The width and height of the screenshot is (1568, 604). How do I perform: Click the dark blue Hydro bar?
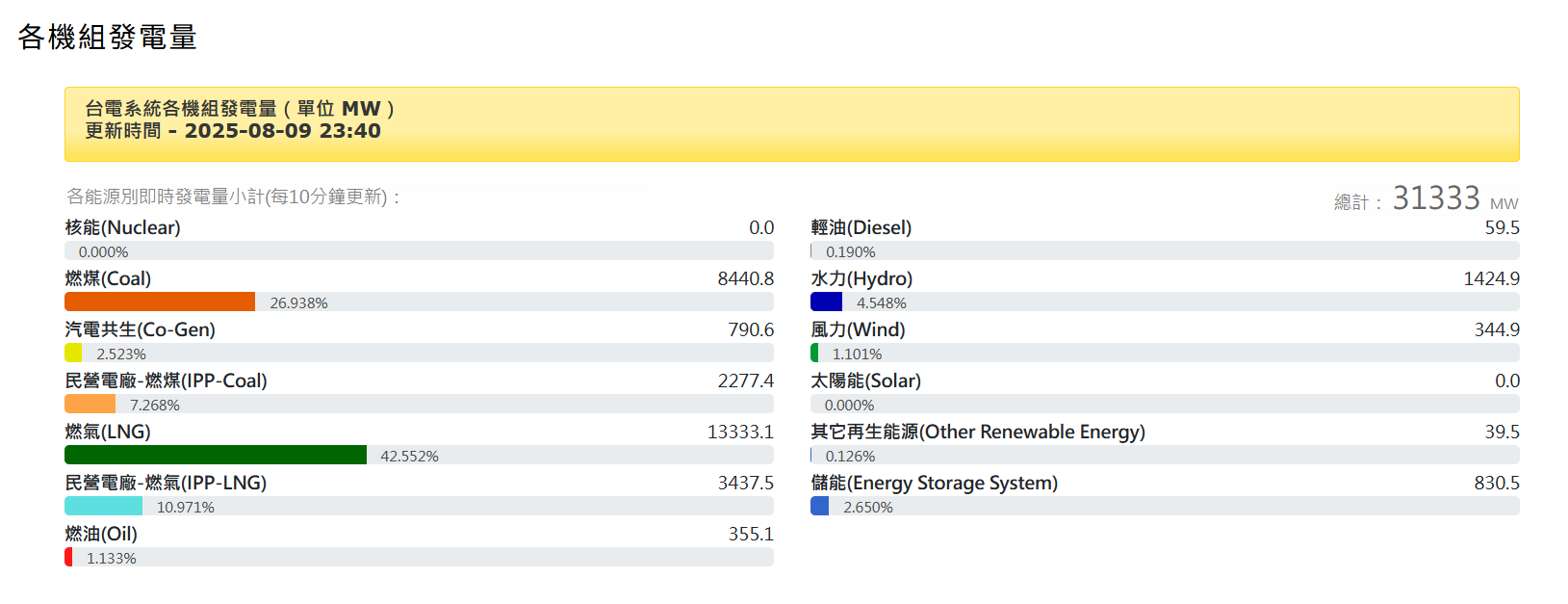coord(826,302)
